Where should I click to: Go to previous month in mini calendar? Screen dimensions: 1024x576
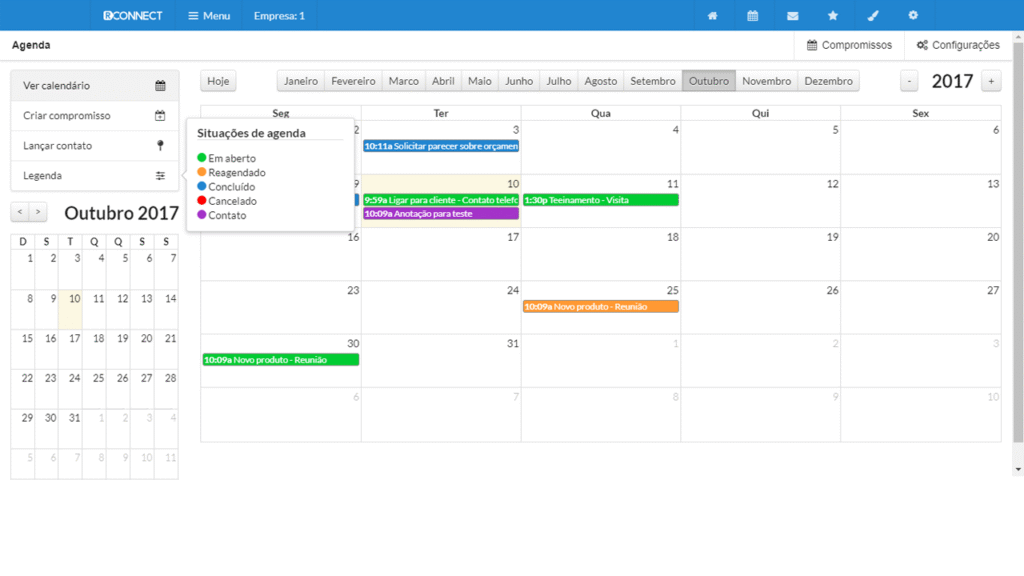click(20, 212)
